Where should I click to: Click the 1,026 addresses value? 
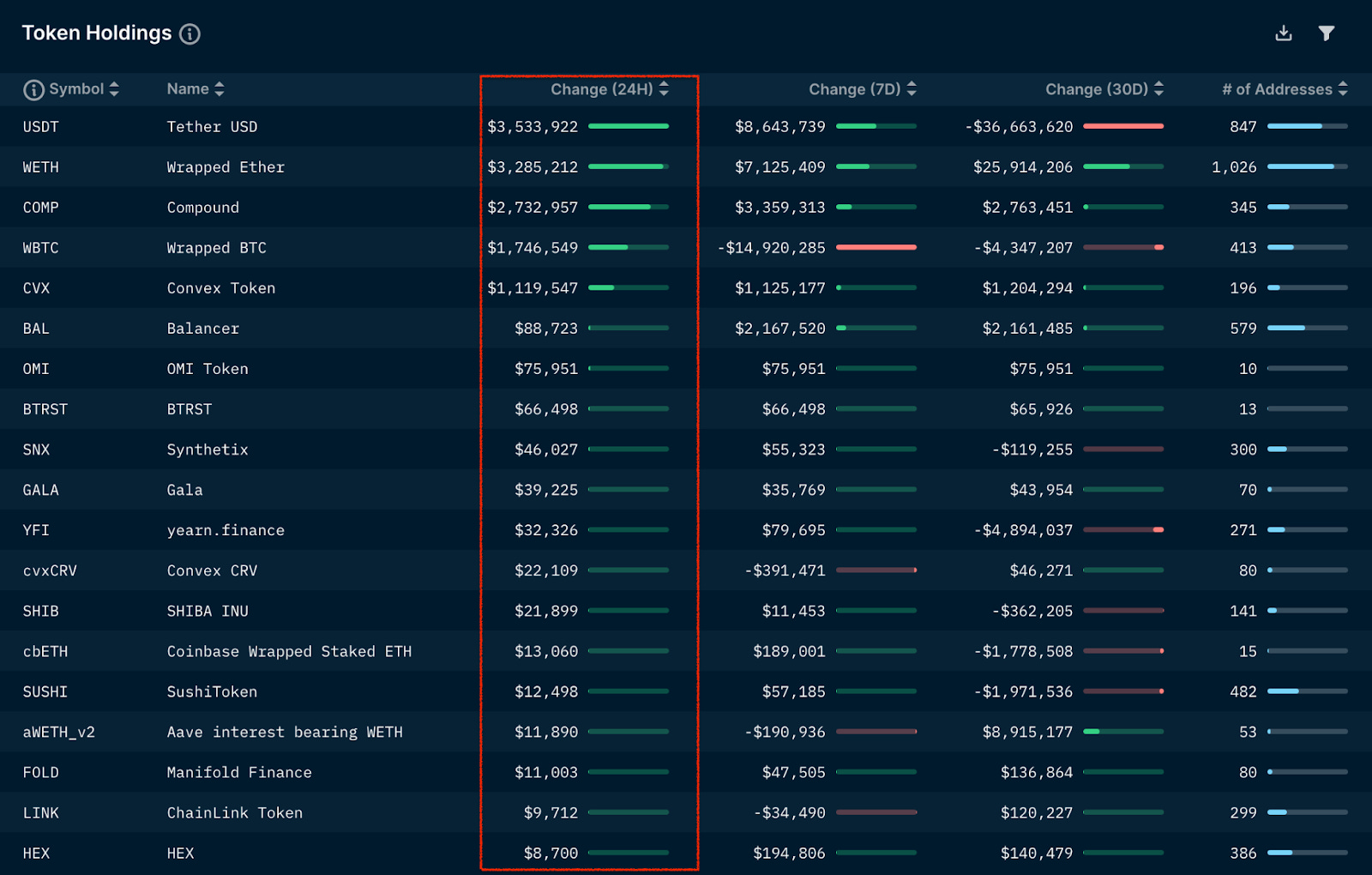tap(1234, 167)
